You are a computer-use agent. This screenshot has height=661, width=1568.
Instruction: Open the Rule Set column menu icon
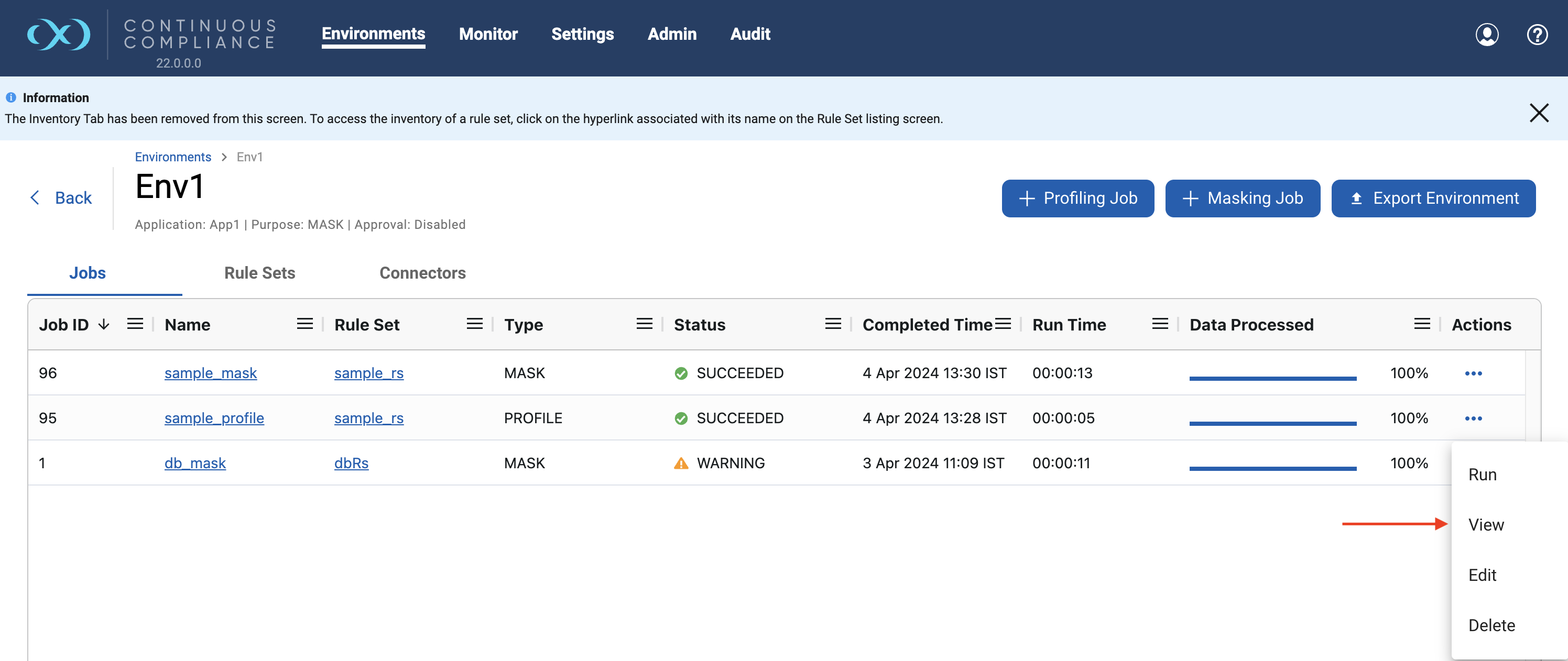point(474,324)
